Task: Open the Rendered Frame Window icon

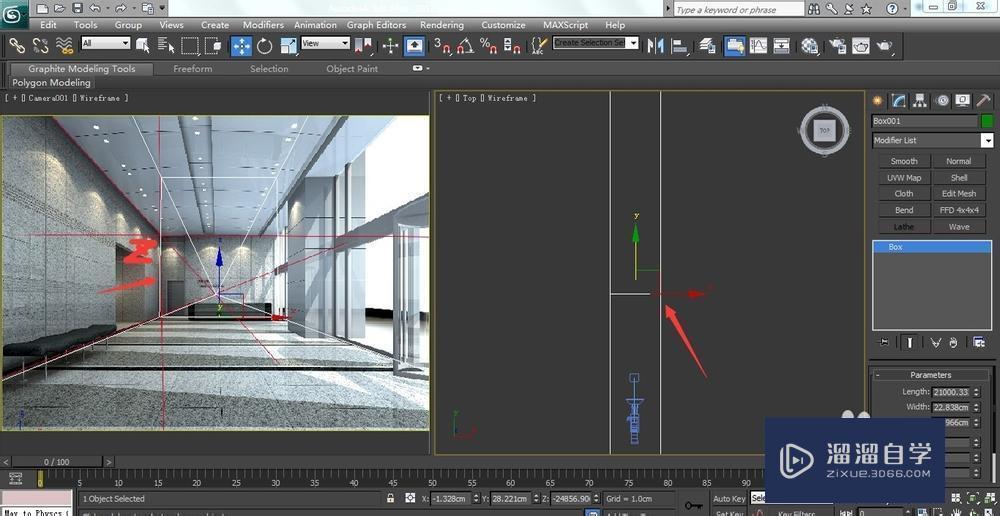Action: point(861,45)
